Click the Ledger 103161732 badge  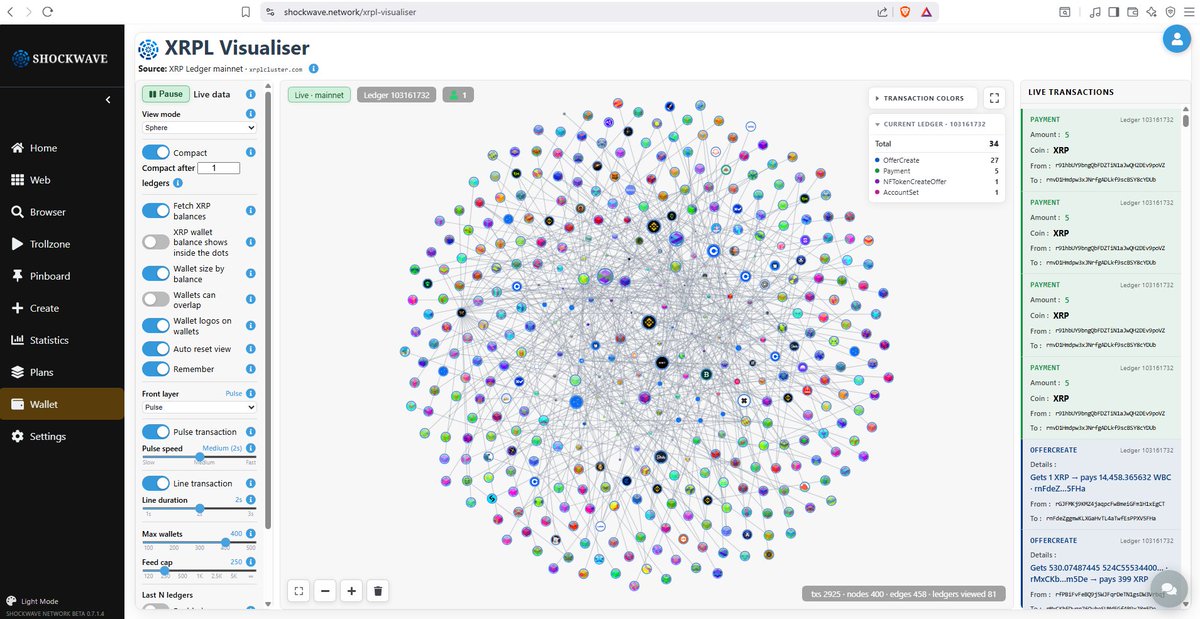pyautogui.click(x=397, y=95)
